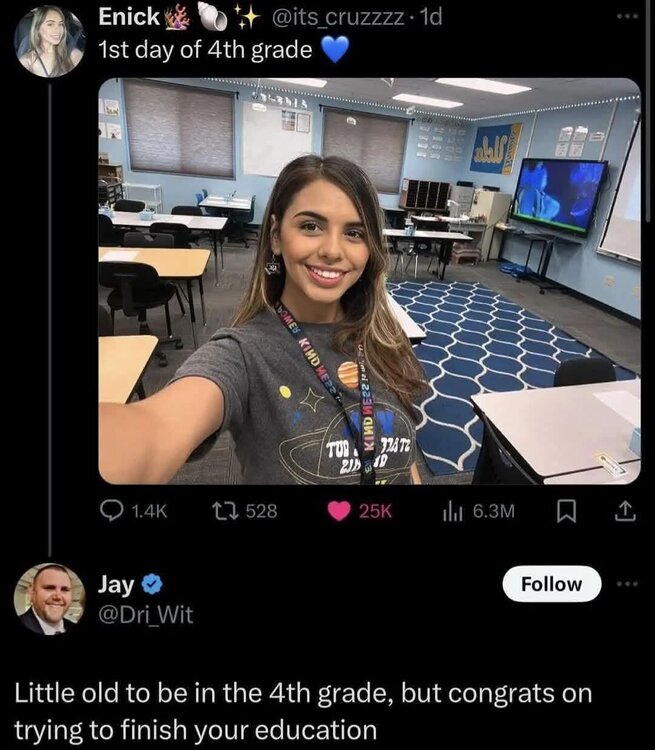Click the 1d timestamp on the tweet
The height and width of the screenshot is (750, 655).
430,17
